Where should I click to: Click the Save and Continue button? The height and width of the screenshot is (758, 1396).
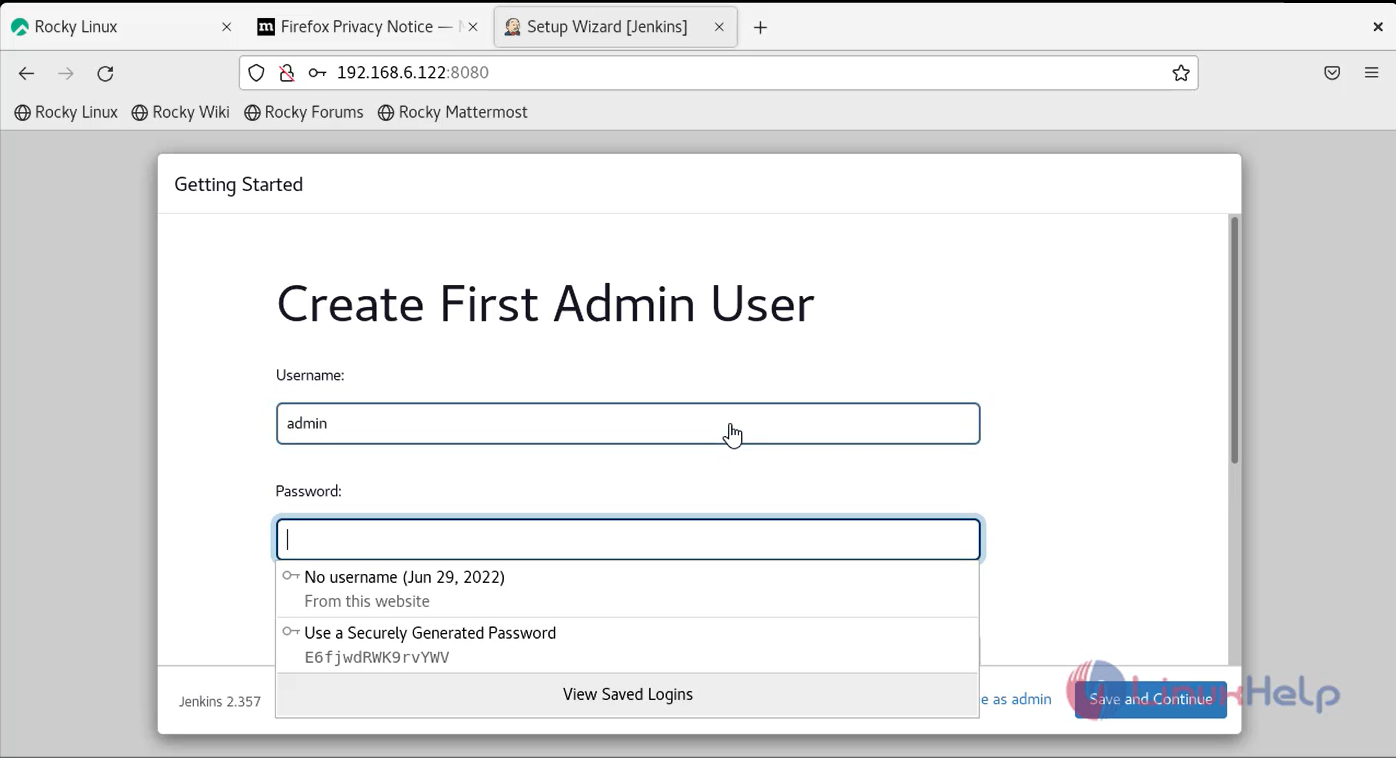click(x=1151, y=700)
